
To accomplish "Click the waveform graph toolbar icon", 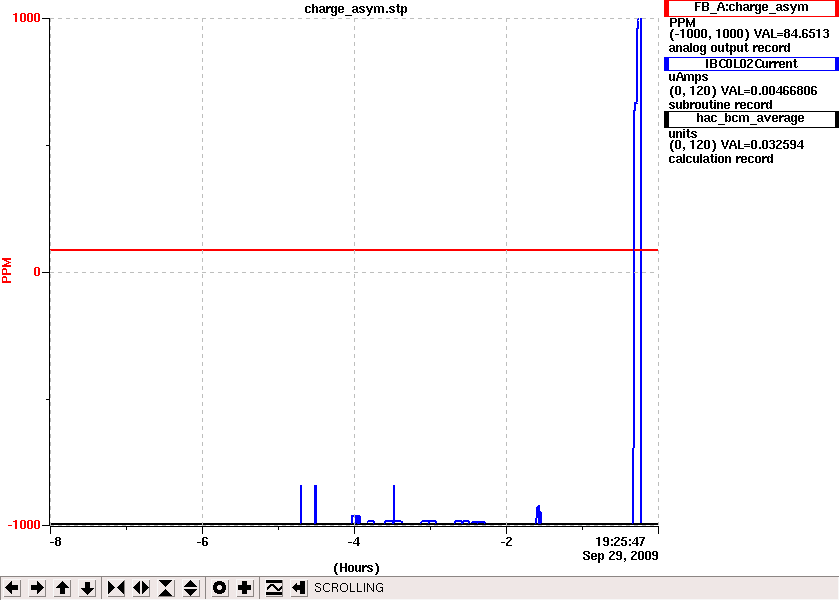I will click(x=274, y=588).
